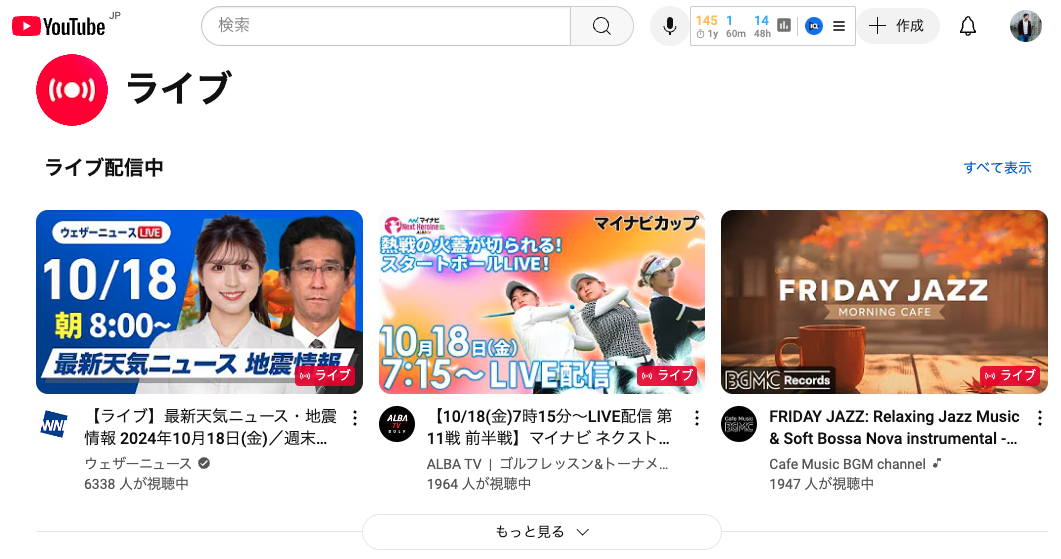Image resolution: width=1061 pixels, height=559 pixels.
Task: Play the 10/18 weather news live thumbnail
Action: [200, 302]
